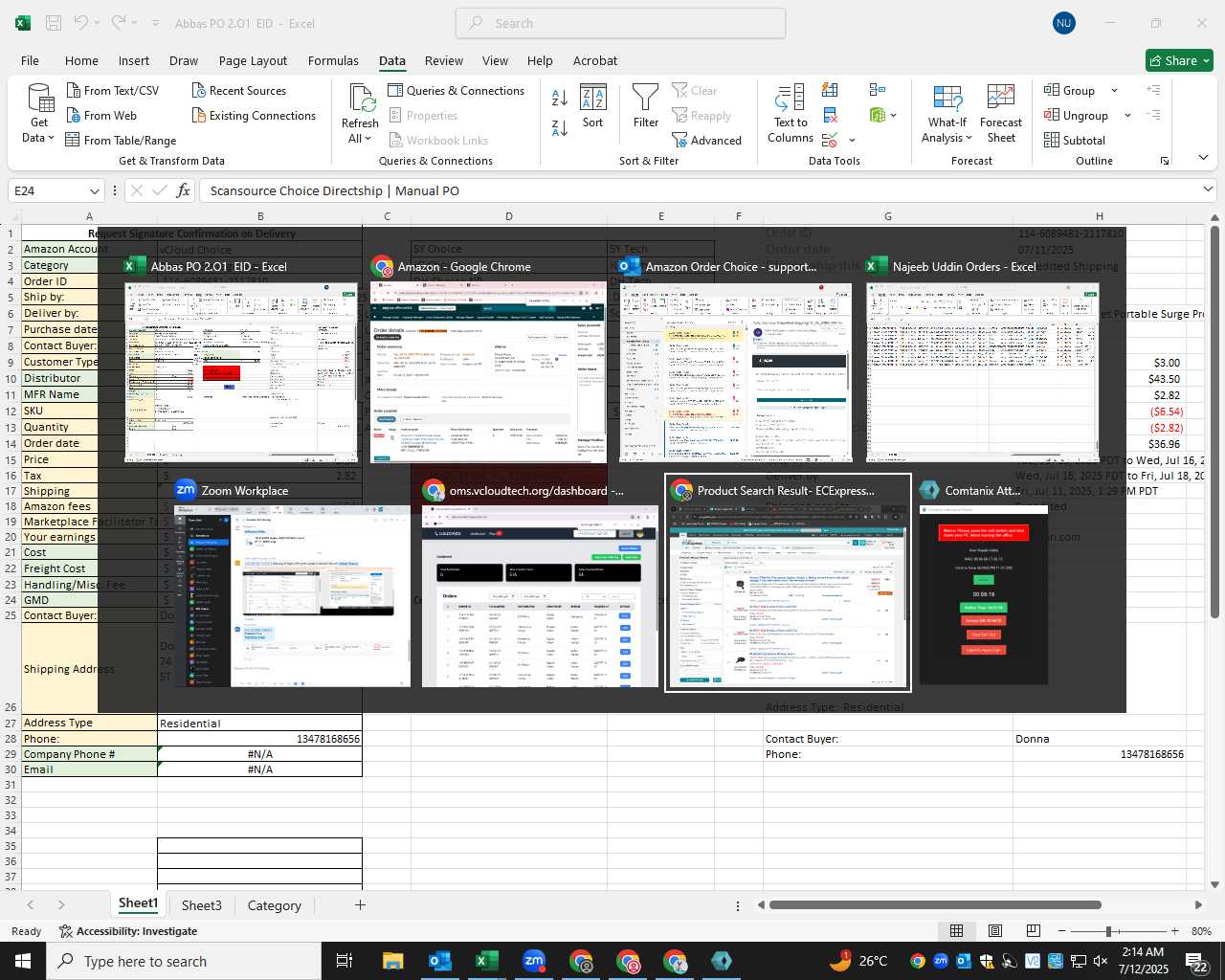Click Remove Duplicates icon
1225x980 pixels.
(830, 115)
